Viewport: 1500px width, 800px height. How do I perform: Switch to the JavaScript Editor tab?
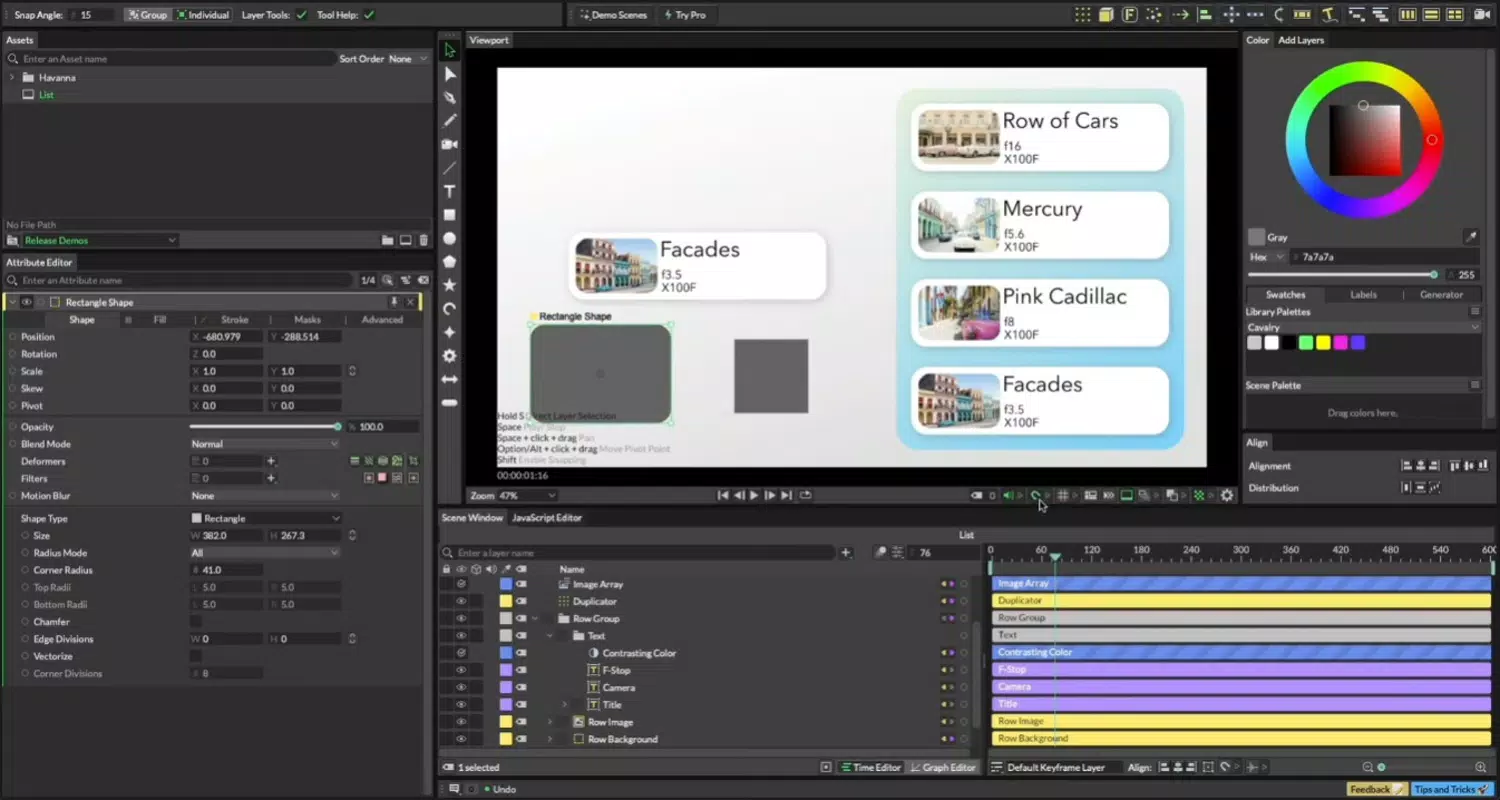pyautogui.click(x=547, y=518)
